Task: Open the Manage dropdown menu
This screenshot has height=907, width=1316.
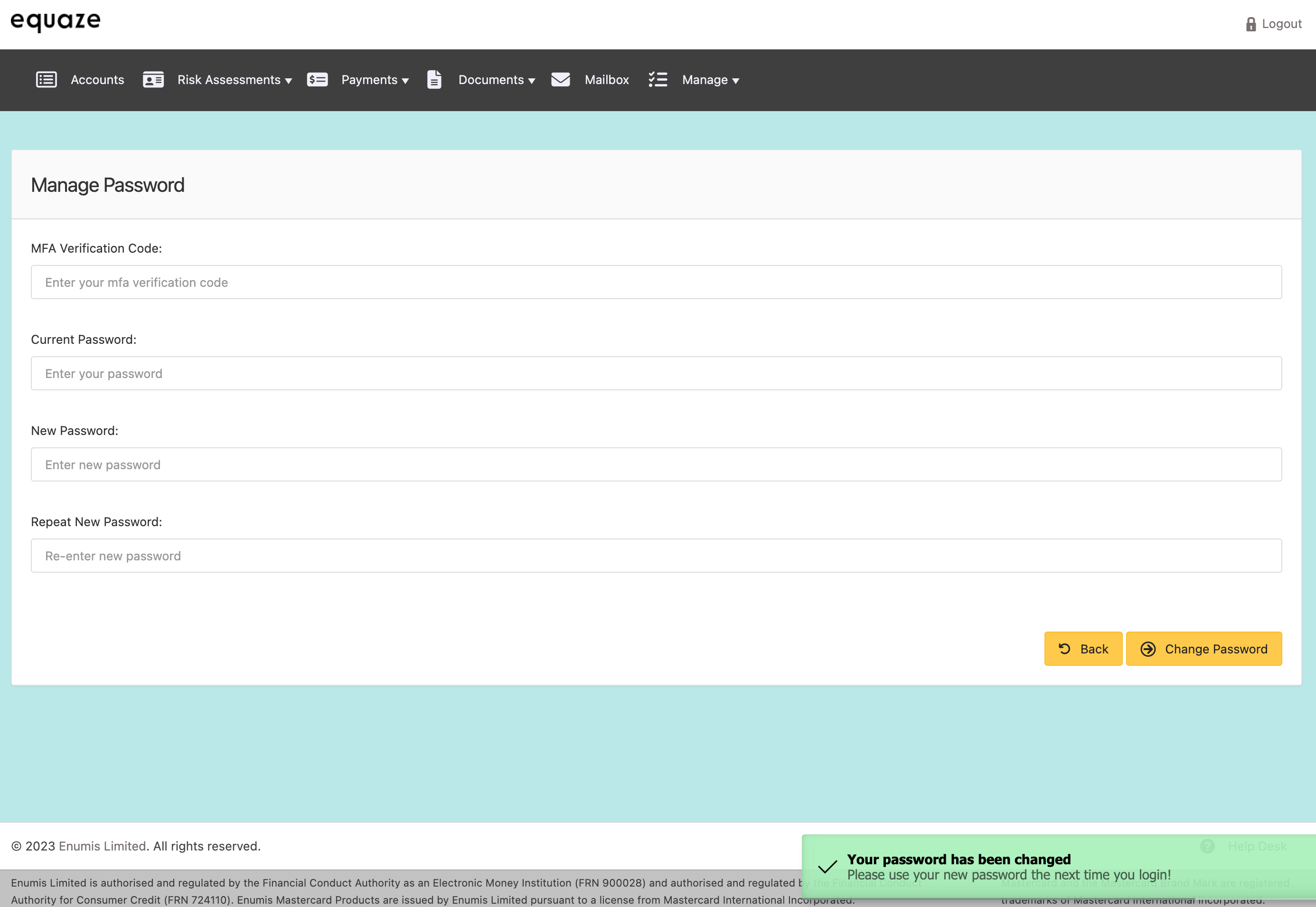Action: 710,80
